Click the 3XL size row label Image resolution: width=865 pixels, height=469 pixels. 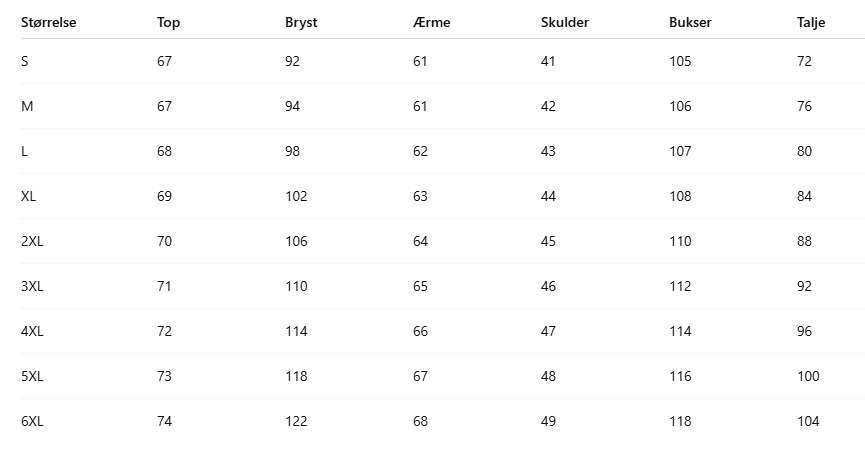pos(32,286)
